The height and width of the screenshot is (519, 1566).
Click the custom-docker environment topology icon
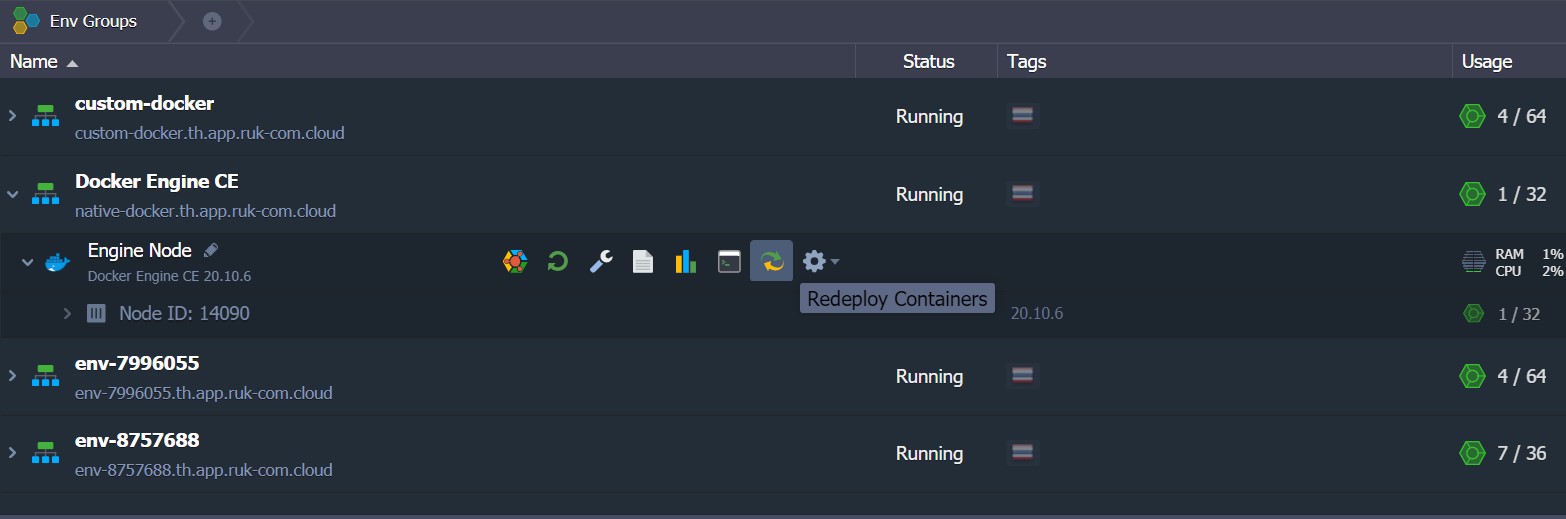(45, 116)
